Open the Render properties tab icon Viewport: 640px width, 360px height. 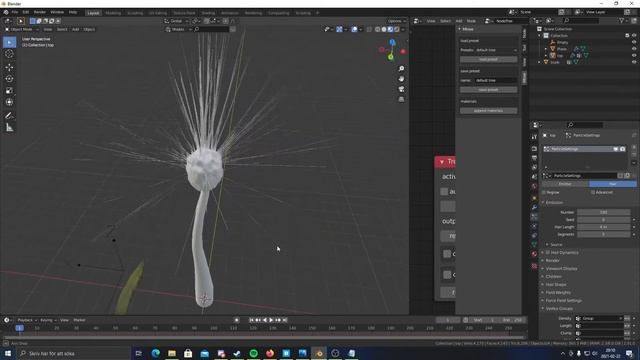click(x=534, y=149)
